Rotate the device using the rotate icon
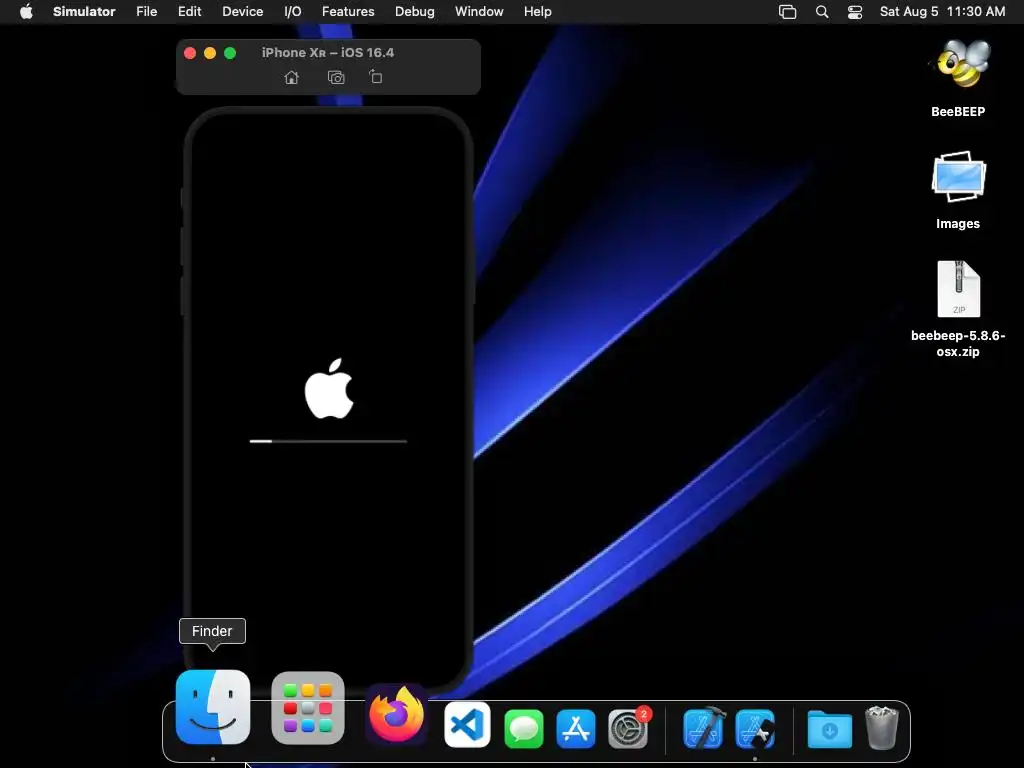 [376, 77]
